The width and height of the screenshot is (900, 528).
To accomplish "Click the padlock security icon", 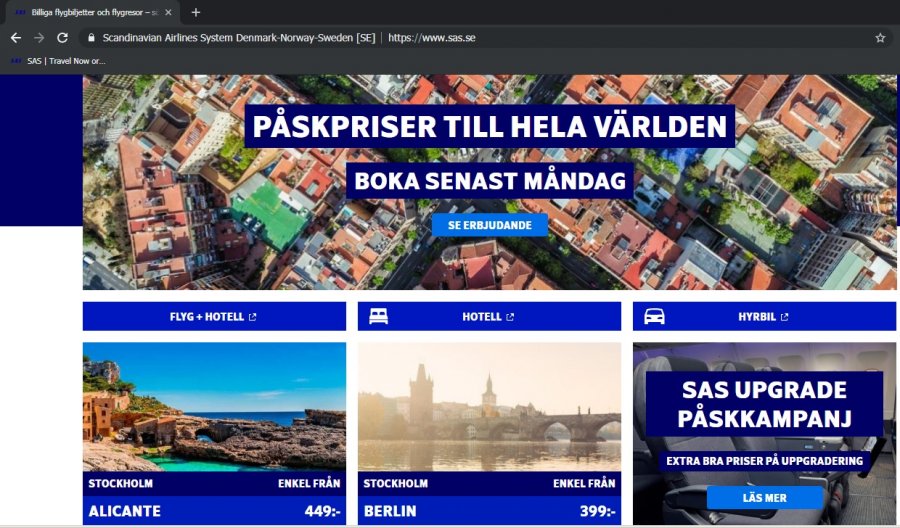I will tap(91, 38).
